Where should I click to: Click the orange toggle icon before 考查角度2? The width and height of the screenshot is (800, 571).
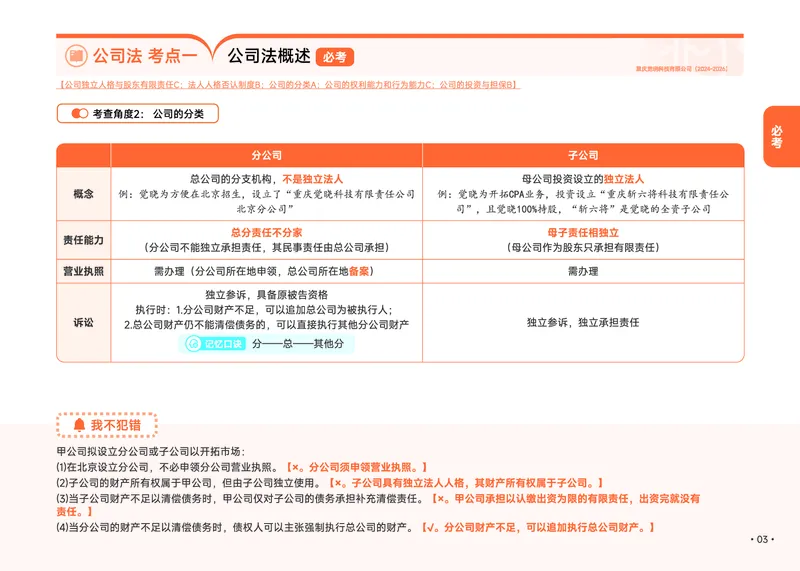tap(80, 113)
